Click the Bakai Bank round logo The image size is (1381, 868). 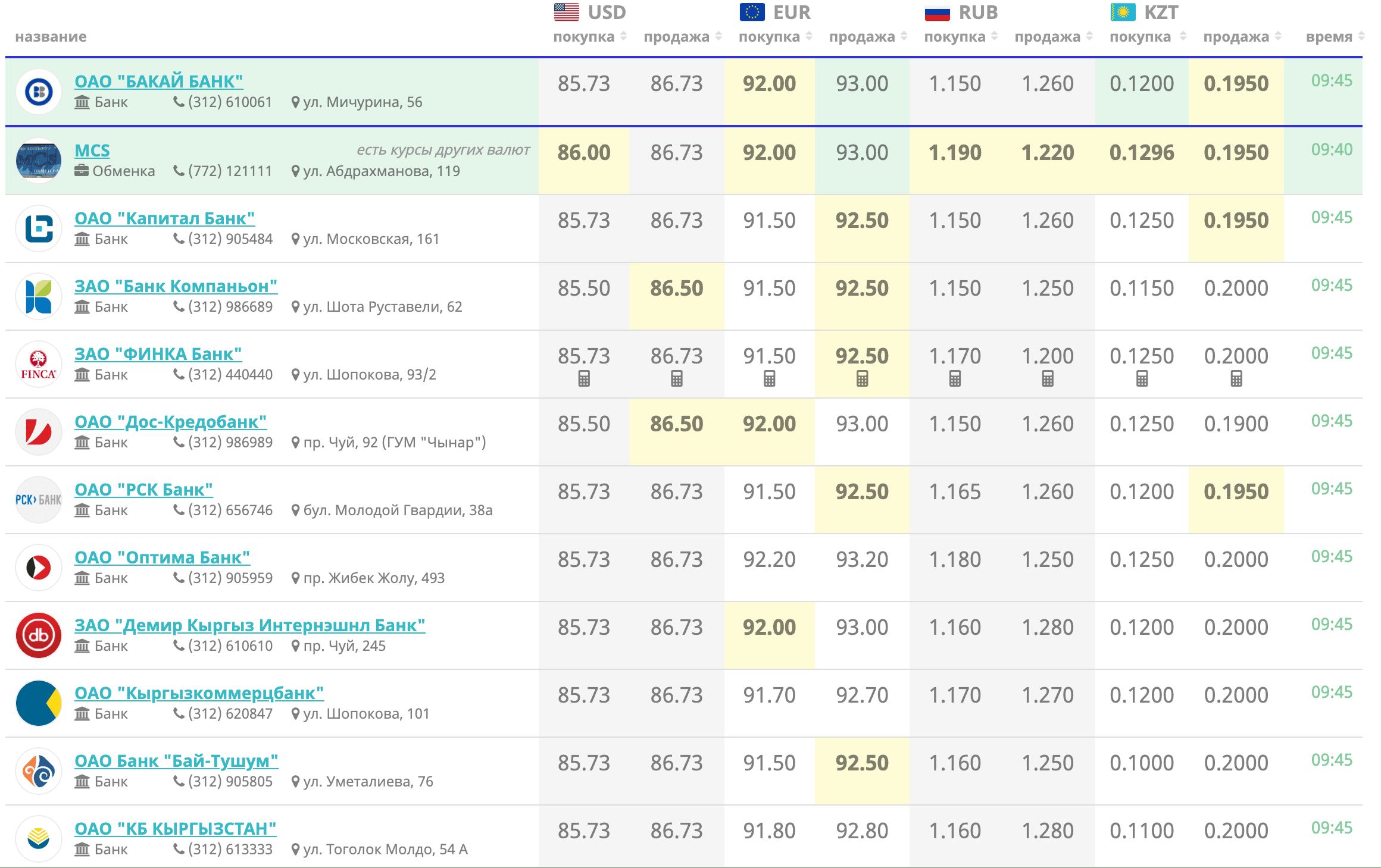click(x=39, y=92)
